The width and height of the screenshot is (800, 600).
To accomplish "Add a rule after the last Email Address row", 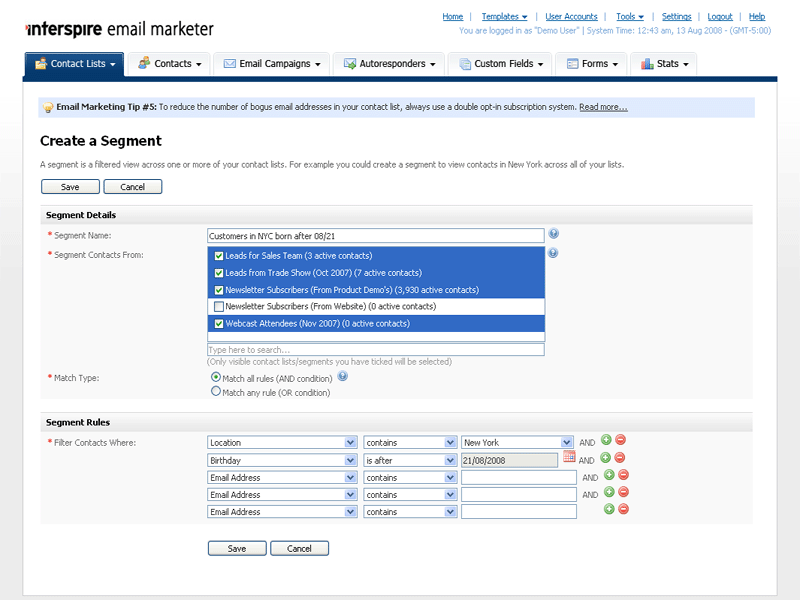I will tap(609, 509).
